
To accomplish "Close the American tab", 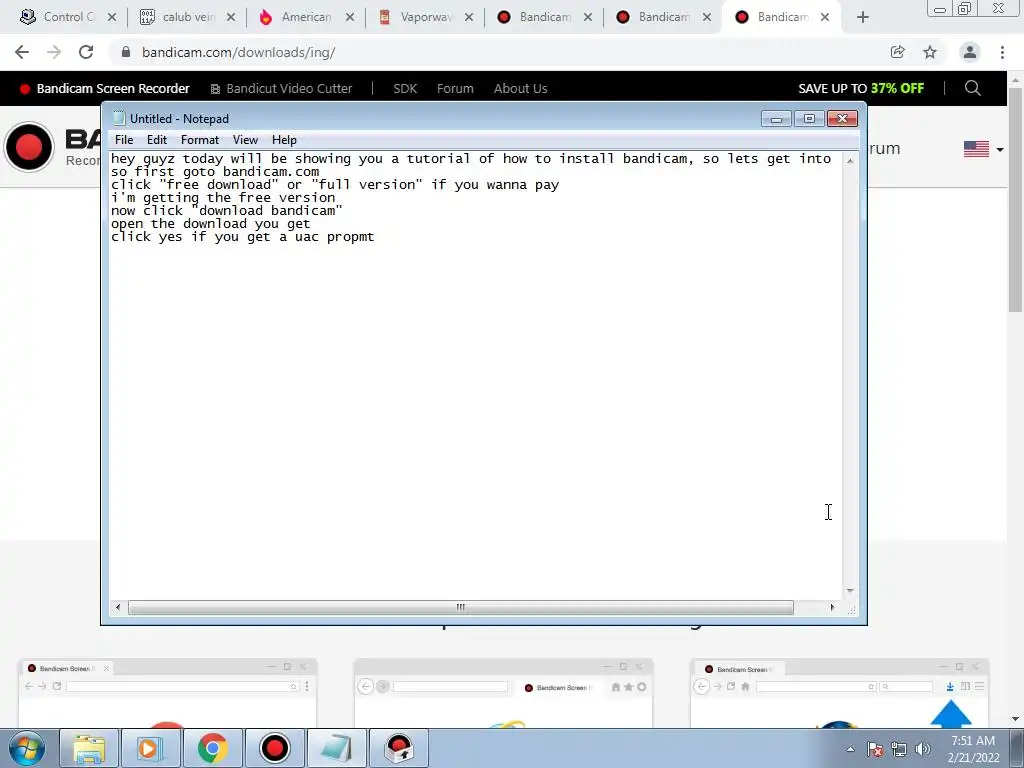I will pos(350,17).
